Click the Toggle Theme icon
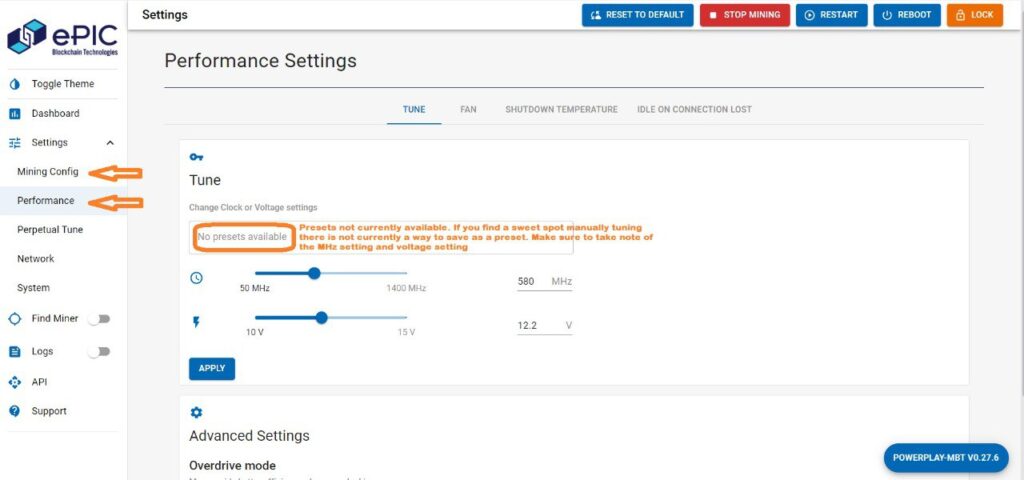The height and width of the screenshot is (480, 1024). click(x=15, y=84)
